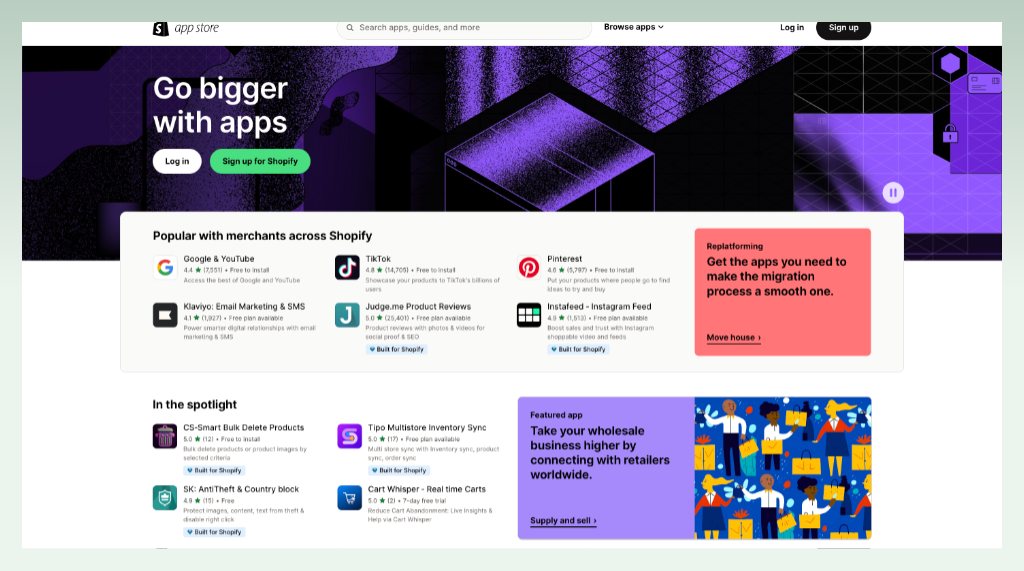Click the CS-Smart Bulk Delete Products title
1024x571 pixels.
coord(244,427)
